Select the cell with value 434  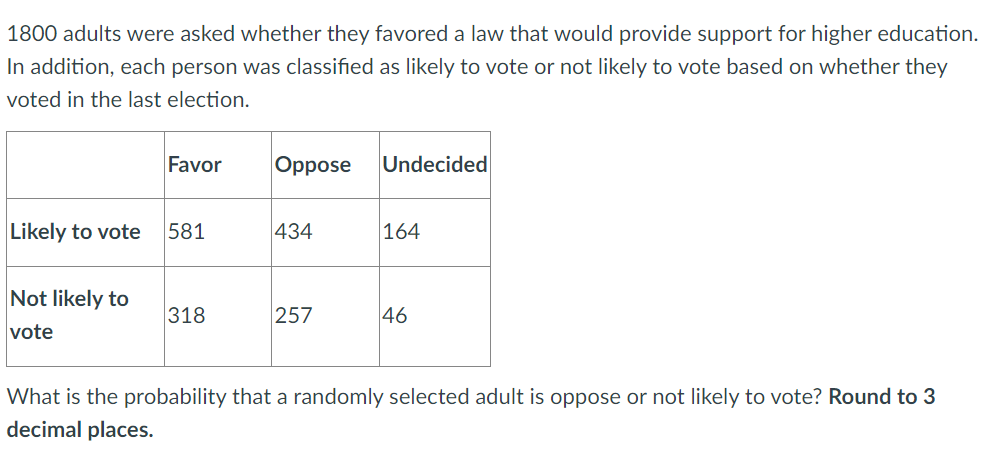[294, 232]
